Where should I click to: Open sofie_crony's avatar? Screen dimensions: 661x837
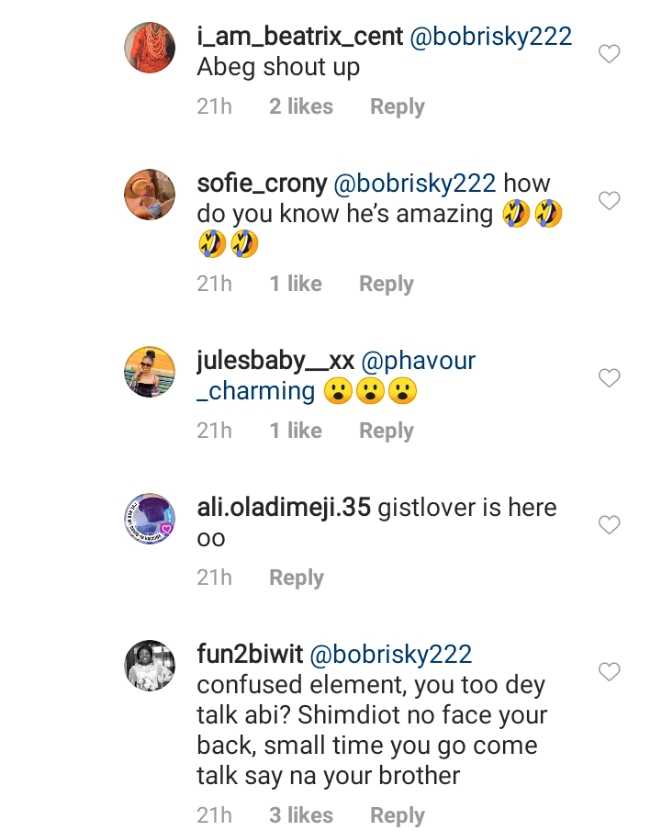pyautogui.click(x=150, y=193)
